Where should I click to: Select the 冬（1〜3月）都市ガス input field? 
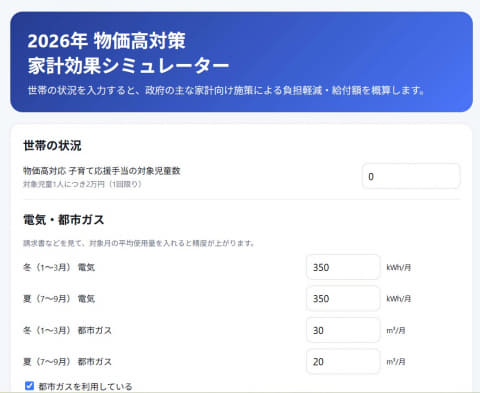343,330
